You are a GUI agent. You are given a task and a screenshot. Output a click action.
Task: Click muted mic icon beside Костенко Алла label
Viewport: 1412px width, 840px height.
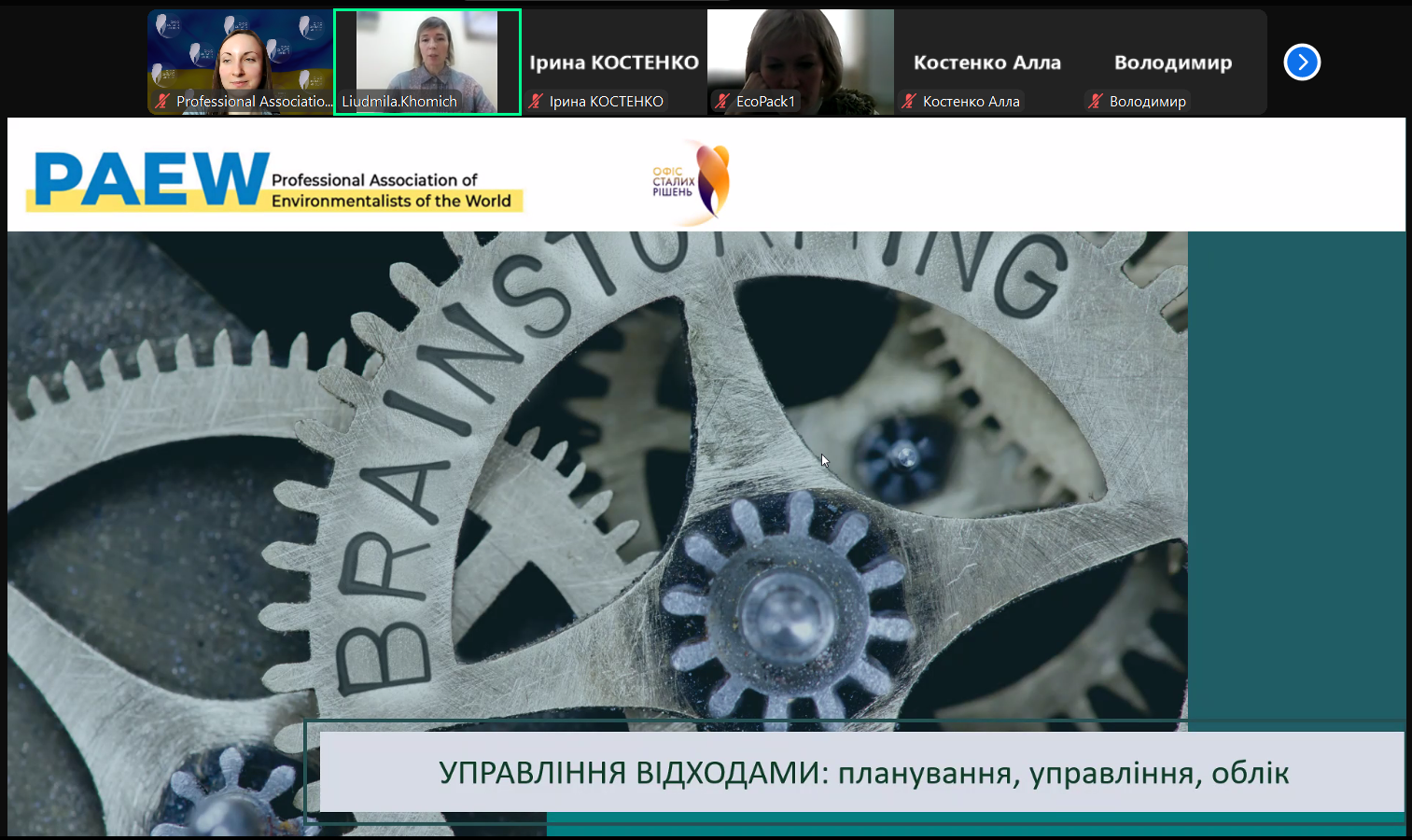pyautogui.click(x=909, y=101)
